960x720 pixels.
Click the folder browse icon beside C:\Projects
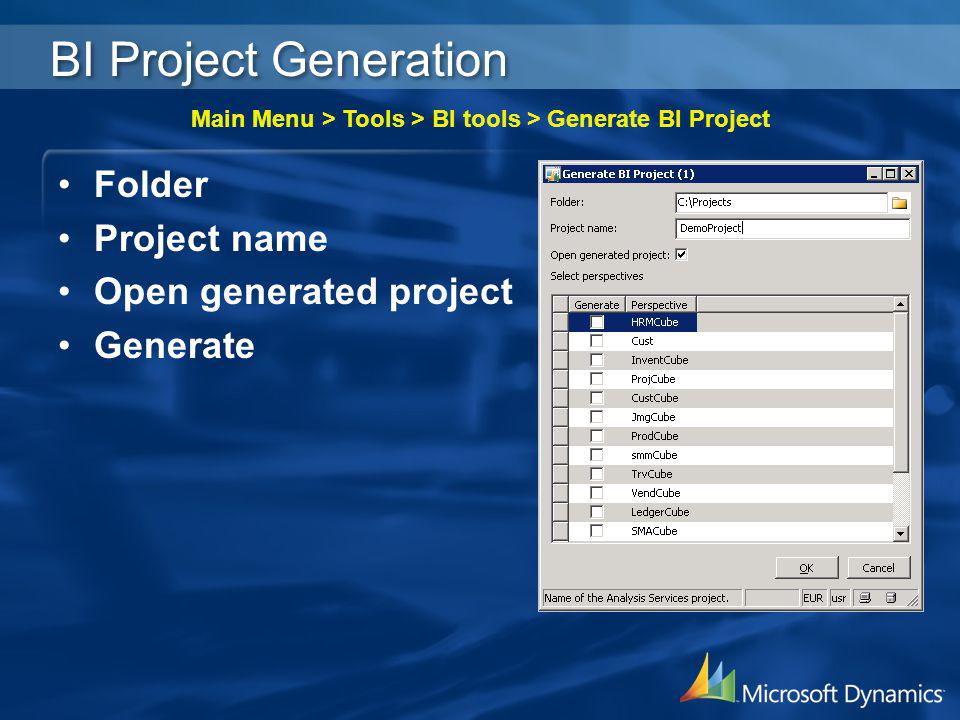click(x=899, y=203)
